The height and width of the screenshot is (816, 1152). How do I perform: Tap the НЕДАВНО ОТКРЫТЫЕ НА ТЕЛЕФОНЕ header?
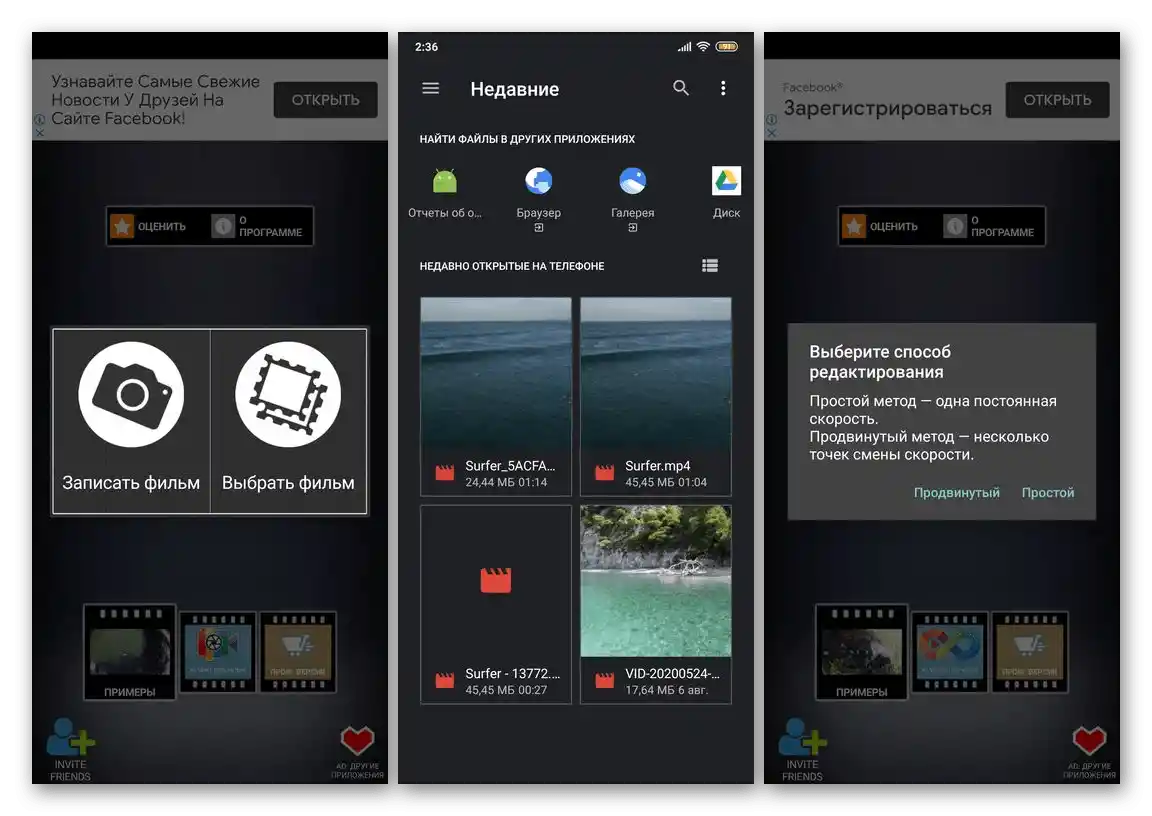click(x=511, y=266)
